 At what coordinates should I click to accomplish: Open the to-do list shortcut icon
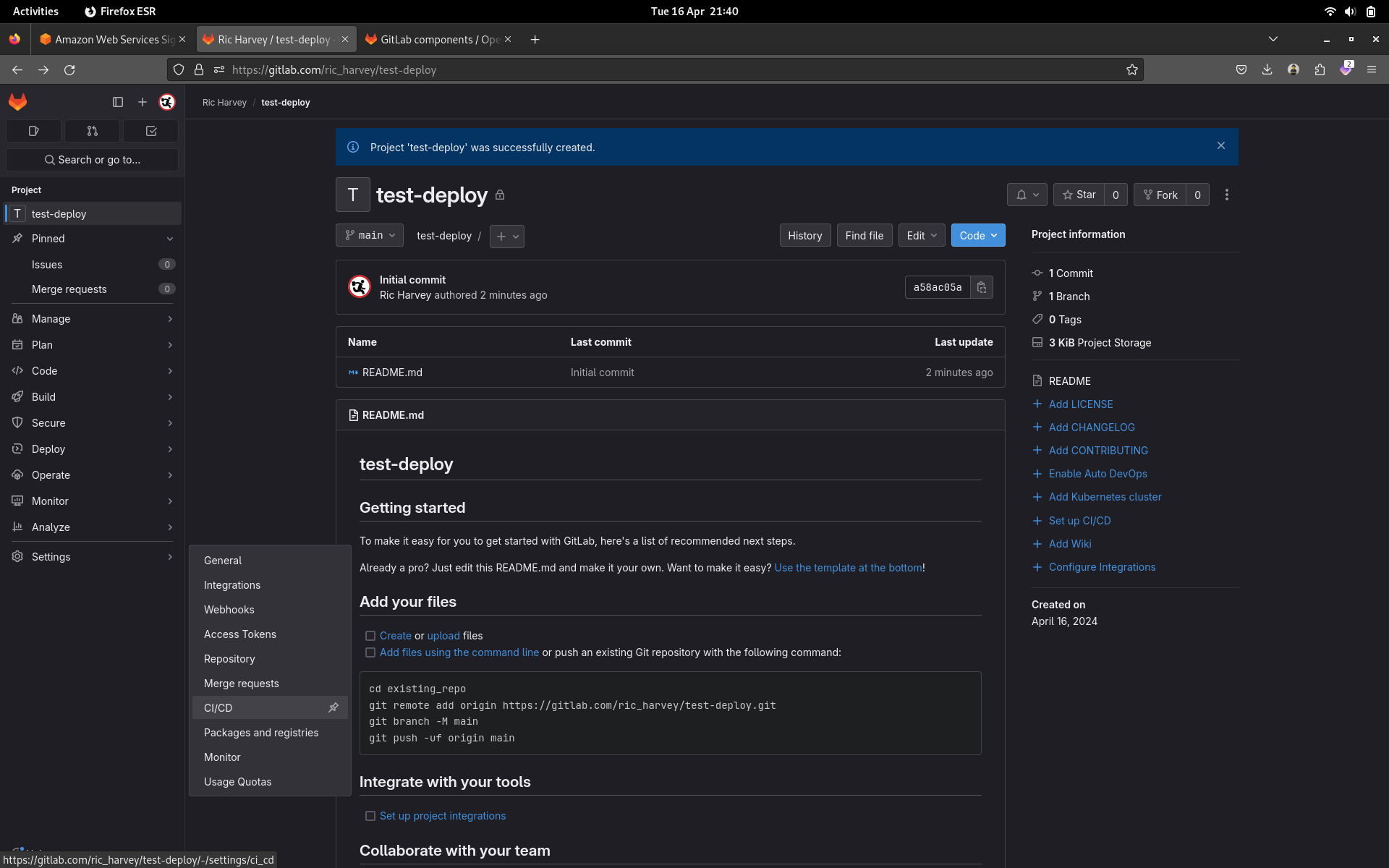[151, 131]
